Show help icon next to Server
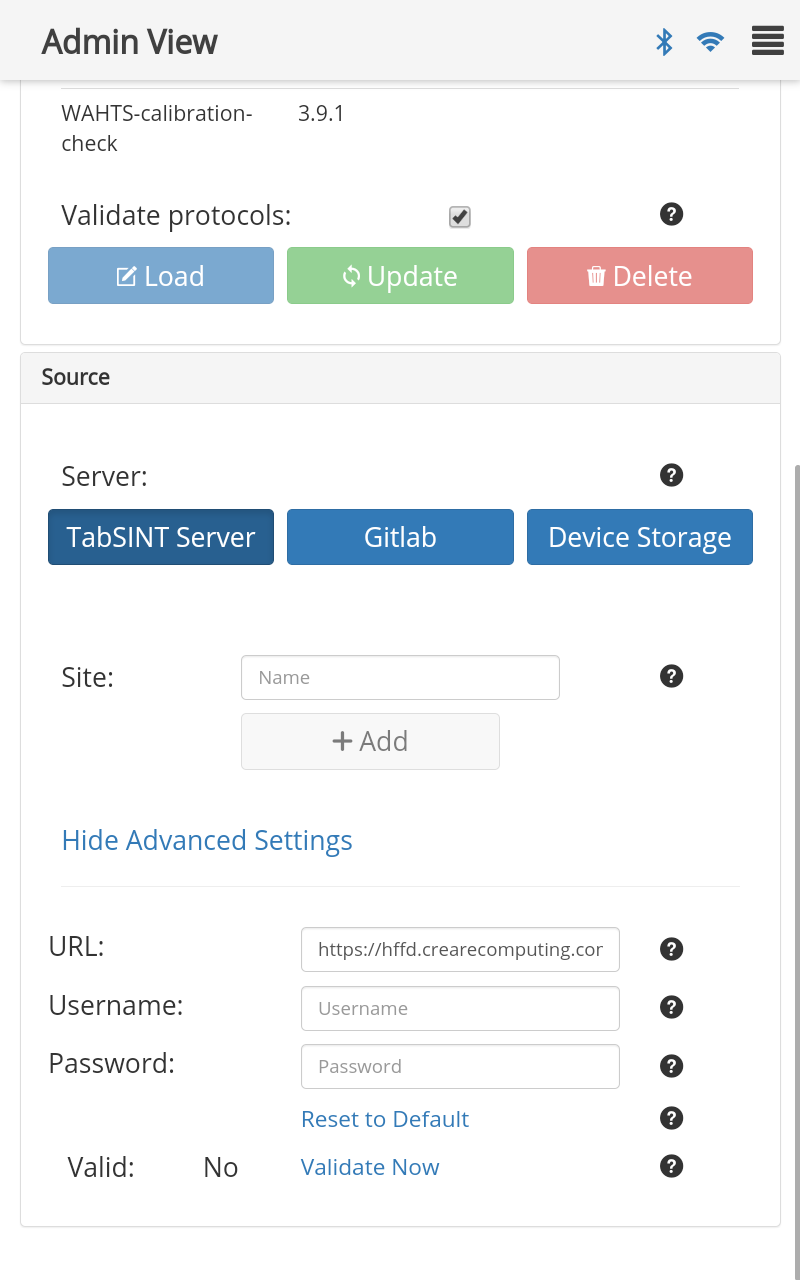The height and width of the screenshot is (1280, 800). point(672,475)
